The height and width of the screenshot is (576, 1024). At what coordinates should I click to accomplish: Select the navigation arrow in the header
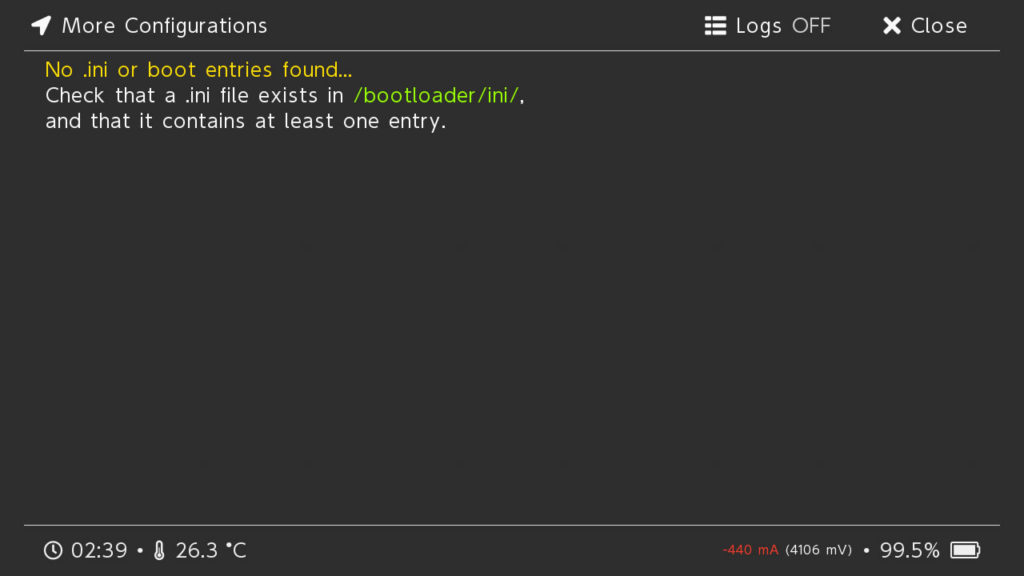pyautogui.click(x=40, y=25)
